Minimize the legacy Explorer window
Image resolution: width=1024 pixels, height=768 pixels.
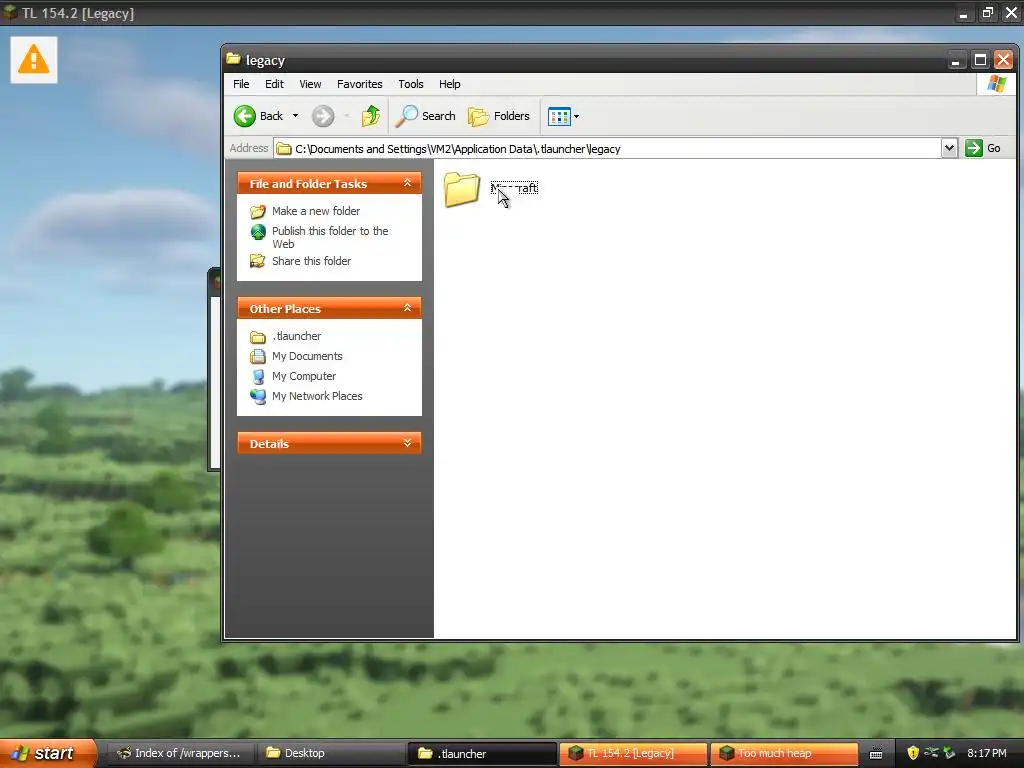[x=955, y=60]
